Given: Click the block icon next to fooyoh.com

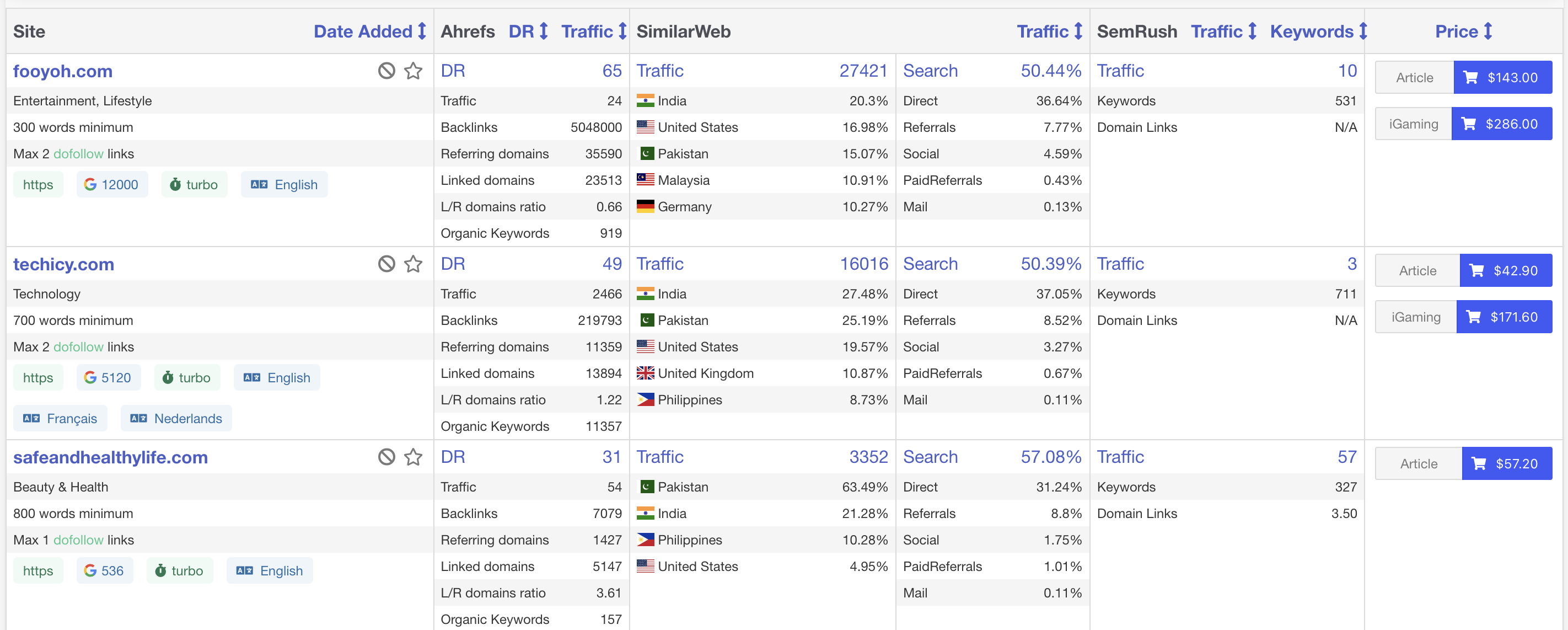Looking at the screenshot, I should click(x=386, y=71).
